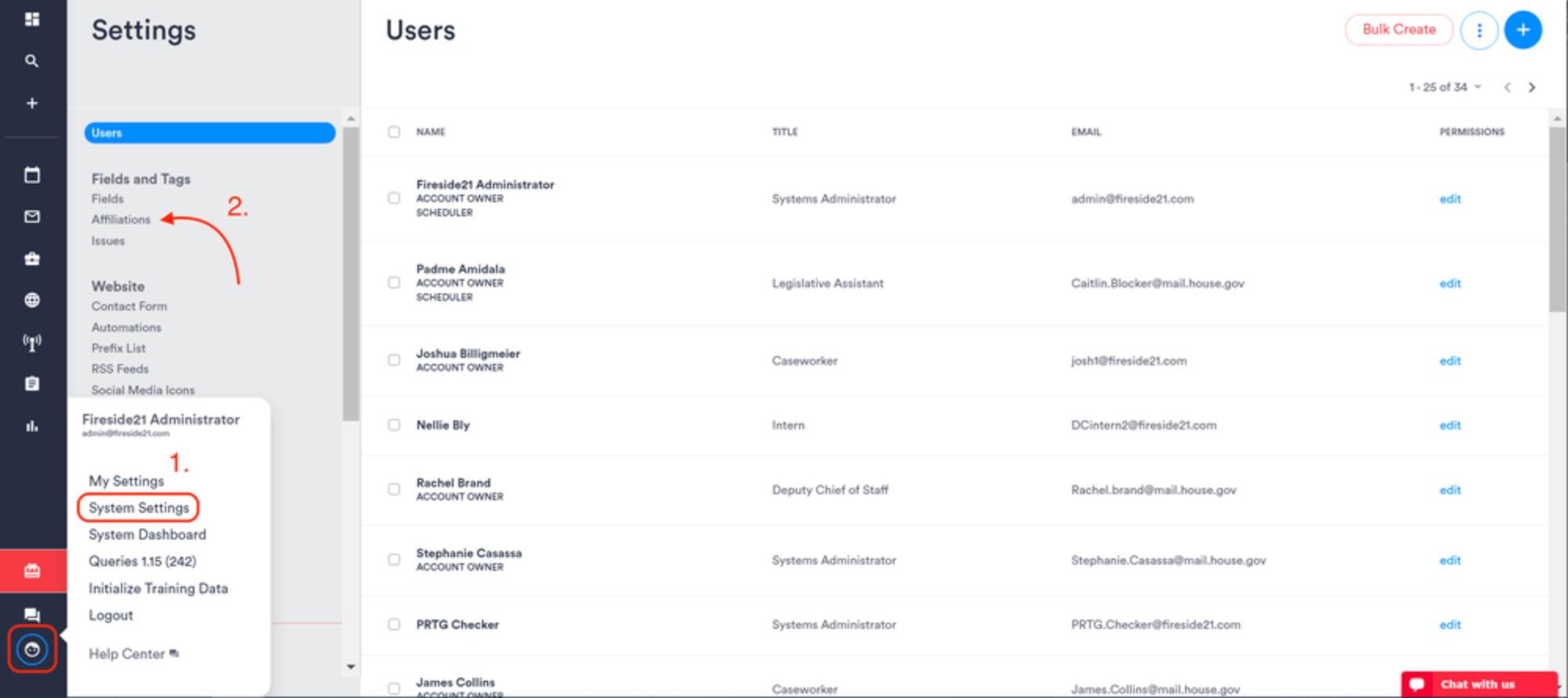Choose My Settings in profile menu

pos(126,481)
